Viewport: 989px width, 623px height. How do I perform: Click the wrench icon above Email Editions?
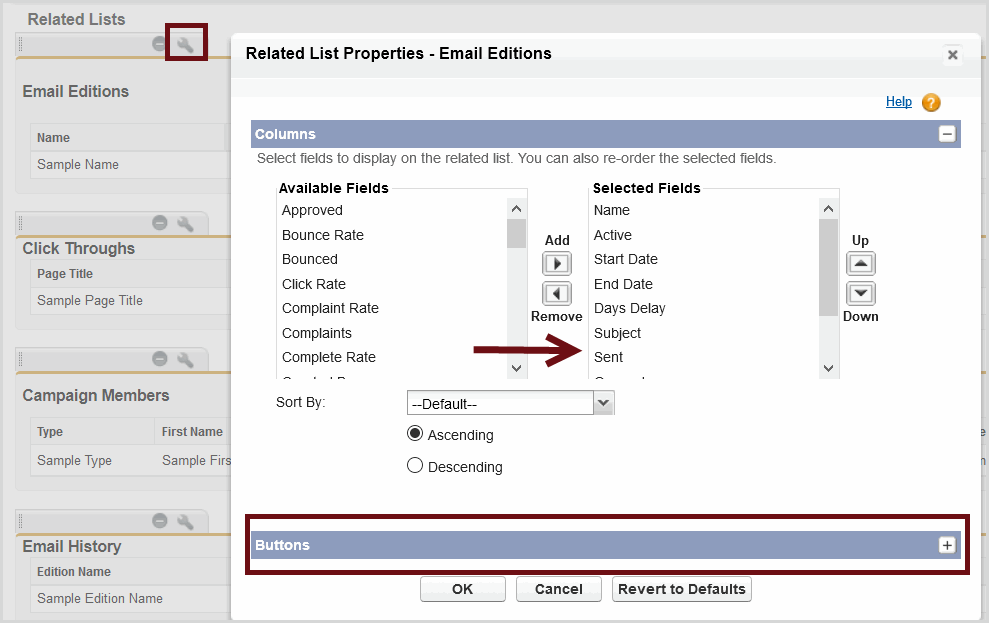click(185, 44)
